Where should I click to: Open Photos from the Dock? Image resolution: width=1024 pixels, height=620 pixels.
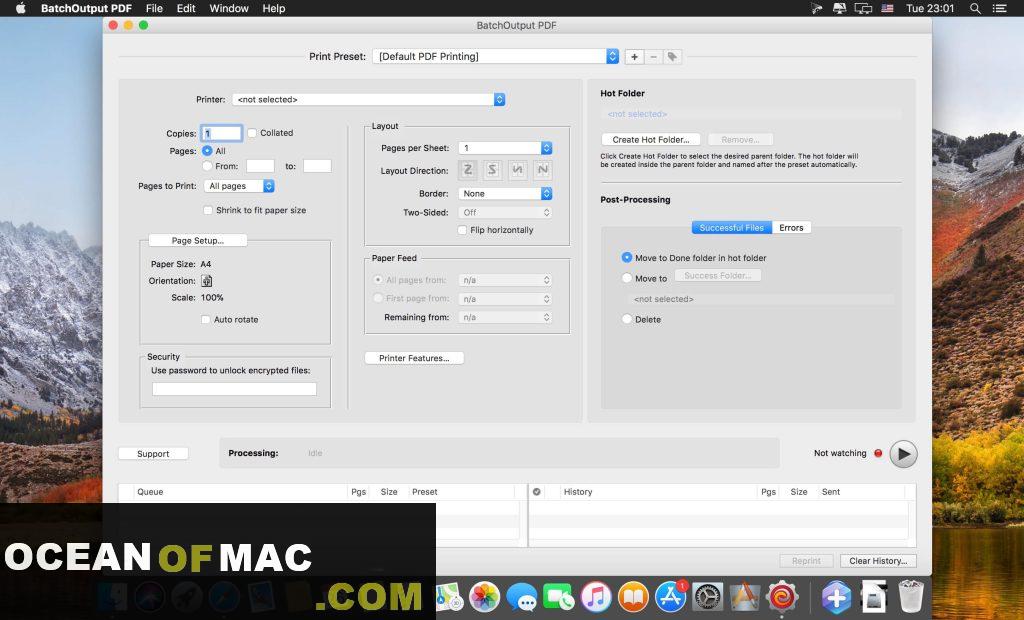(485, 596)
